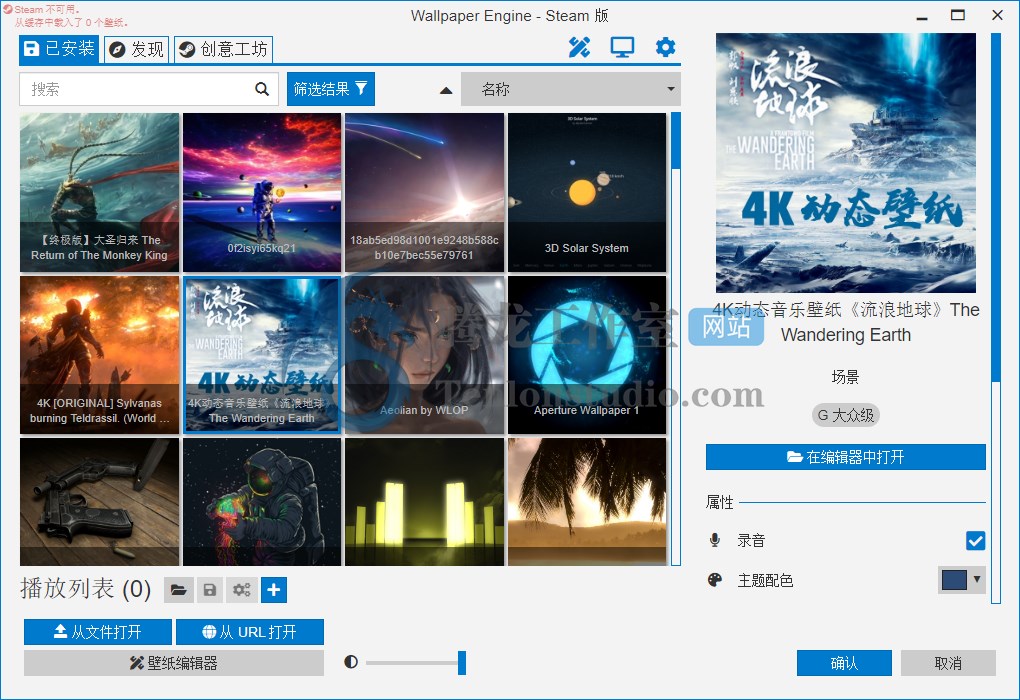The height and width of the screenshot is (700, 1020).
Task: Select The Wandering Earth wallpaper tile
Action: point(262,355)
